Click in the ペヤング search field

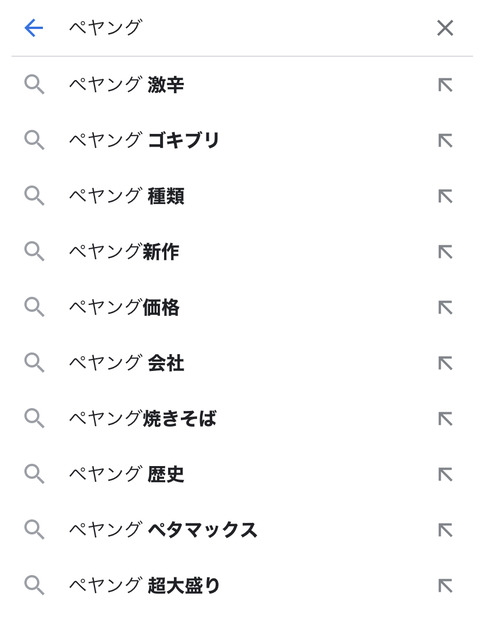tap(246, 28)
